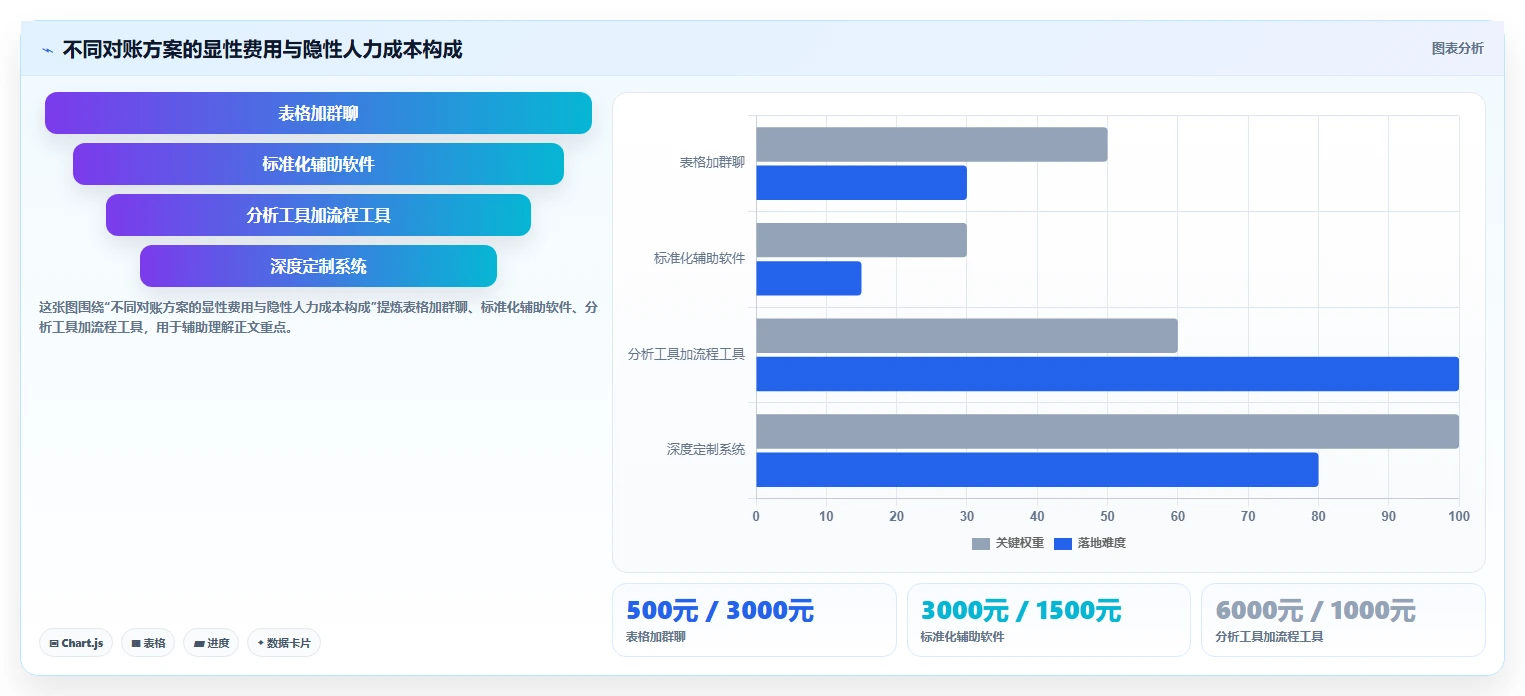This screenshot has width=1525, height=696.
Task: Click the 数据卡片 tag chip
Action: [x=284, y=643]
